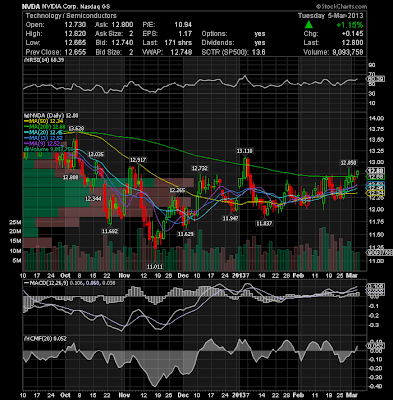Click the +1.15% percent change value
Screen dimensions: 393x400
click(x=349, y=25)
